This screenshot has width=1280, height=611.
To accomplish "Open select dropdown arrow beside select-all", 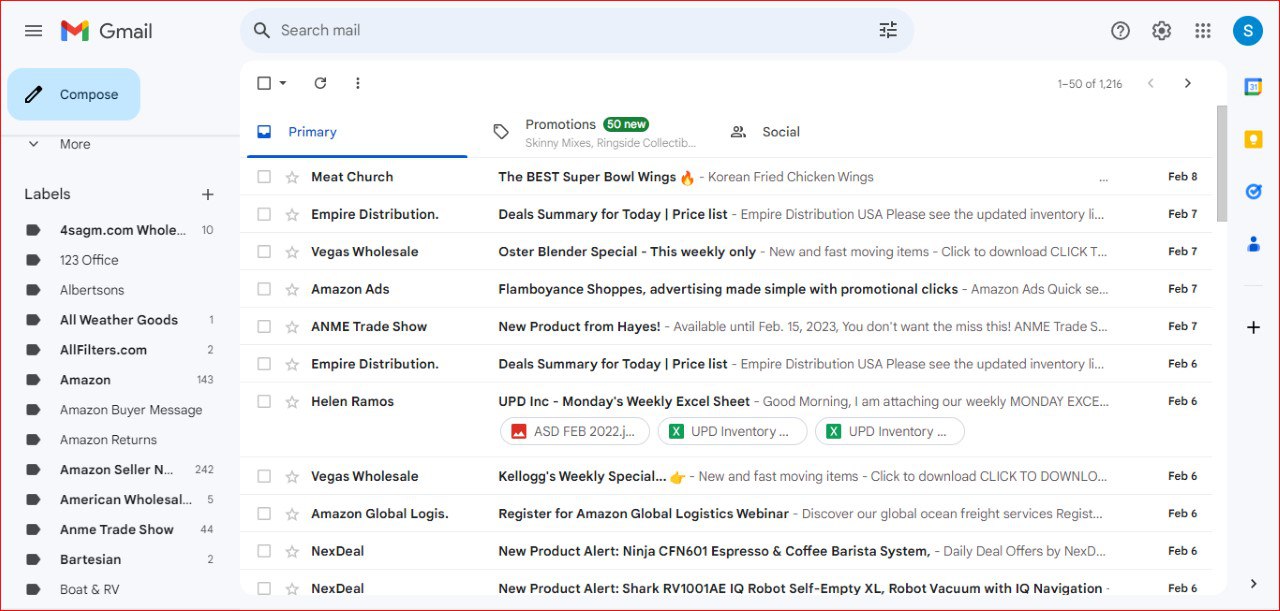I will tap(283, 83).
